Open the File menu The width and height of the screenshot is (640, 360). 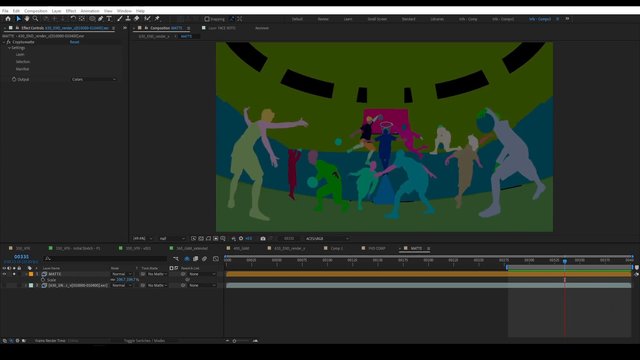(x=5, y=11)
